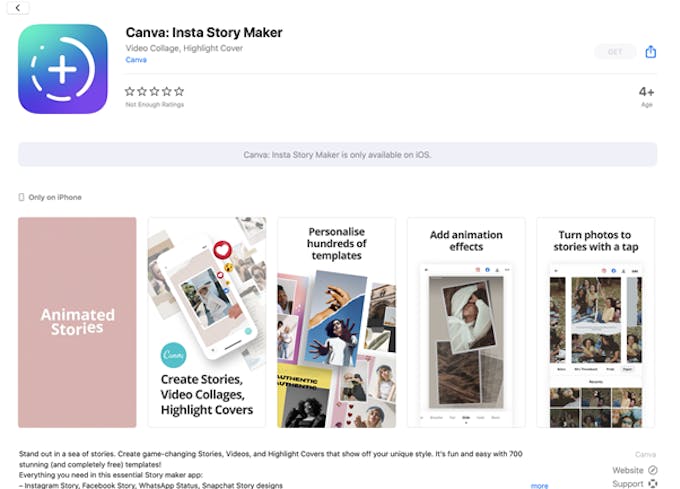Click the 'Not Enough Ratings' text

pyautogui.click(x=154, y=104)
